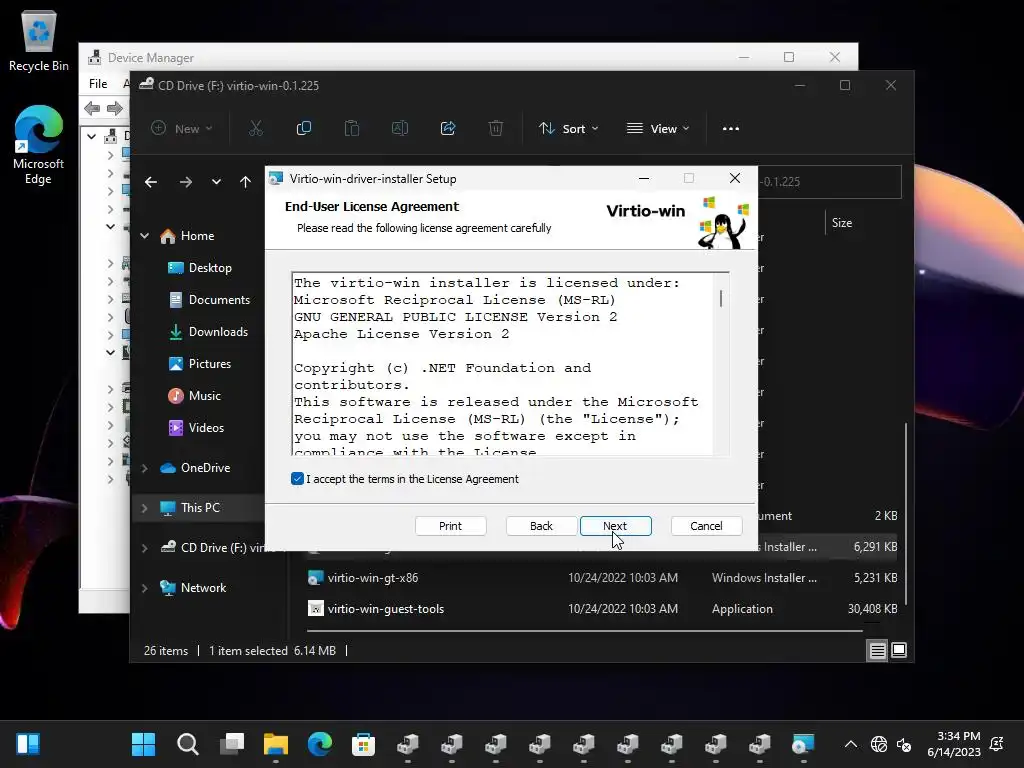This screenshot has width=1024, height=768.
Task: Click the Explorer file list vertical scrollbar
Action: click(906, 514)
